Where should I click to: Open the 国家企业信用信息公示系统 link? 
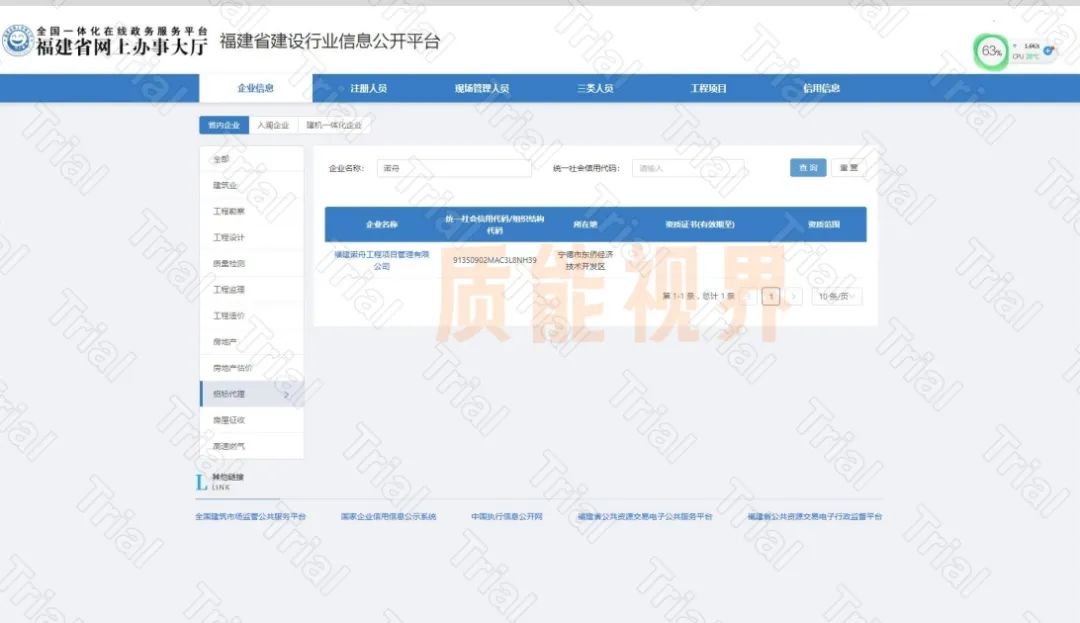[x=388, y=516]
